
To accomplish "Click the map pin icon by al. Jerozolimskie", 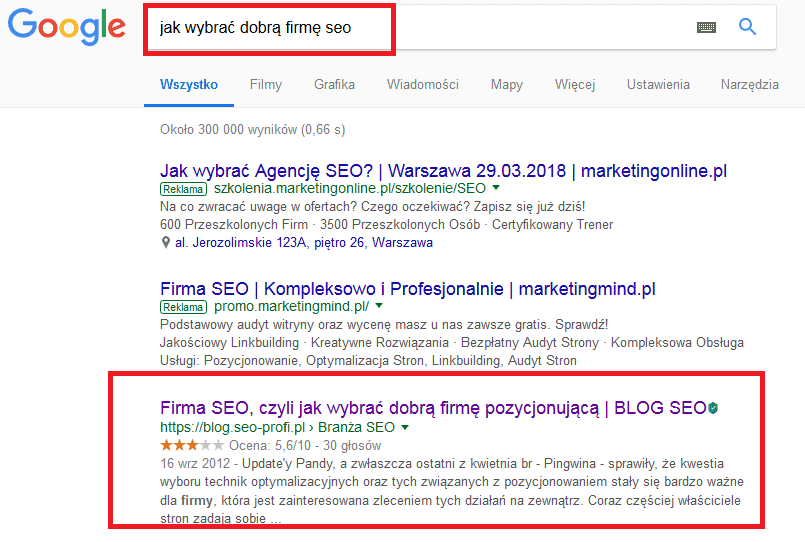I will (x=165, y=242).
